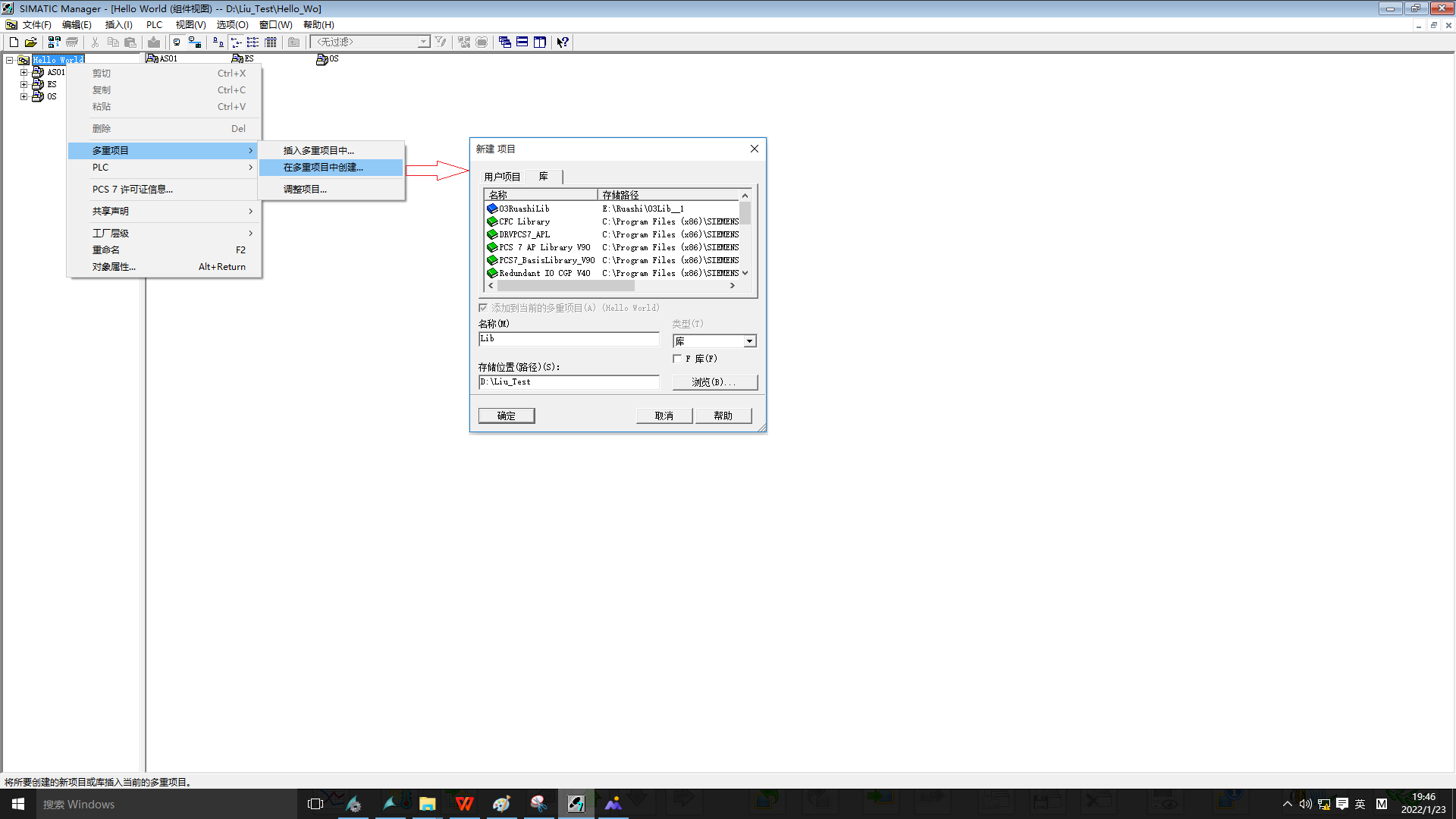Select 调整项目... submenu entry
Image resolution: width=1456 pixels, height=819 pixels.
click(x=305, y=190)
